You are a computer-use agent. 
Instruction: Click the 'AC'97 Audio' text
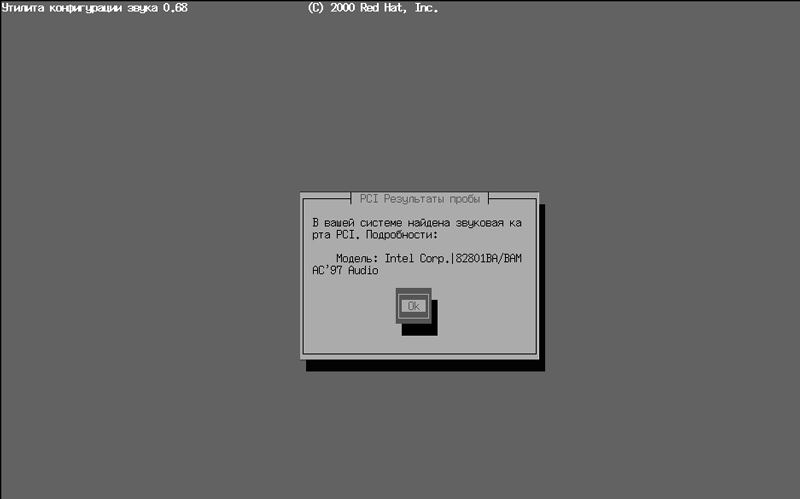click(x=345, y=271)
